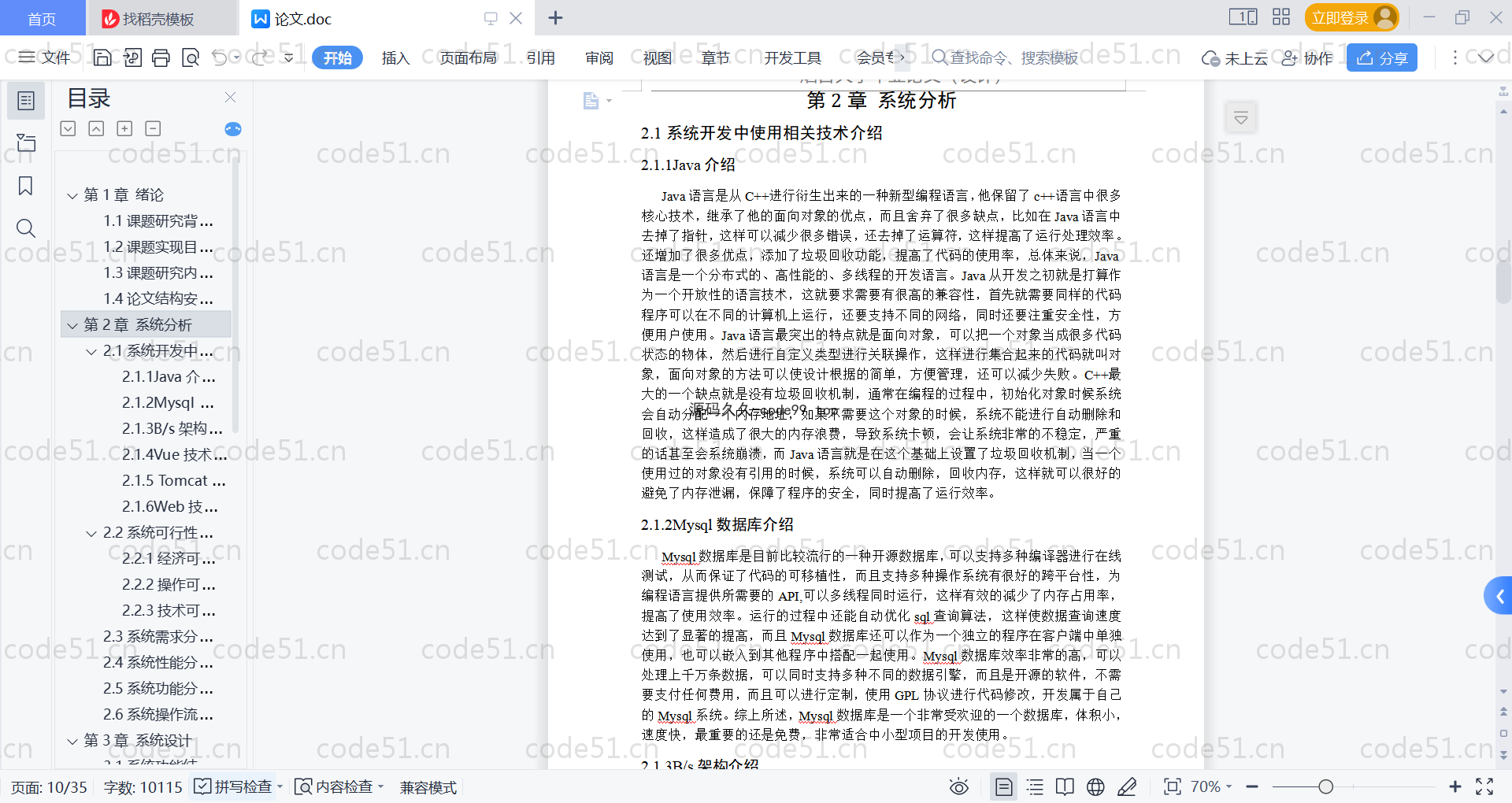Click the Redo arrow icon
This screenshot has width=1512, height=803.
point(260,57)
